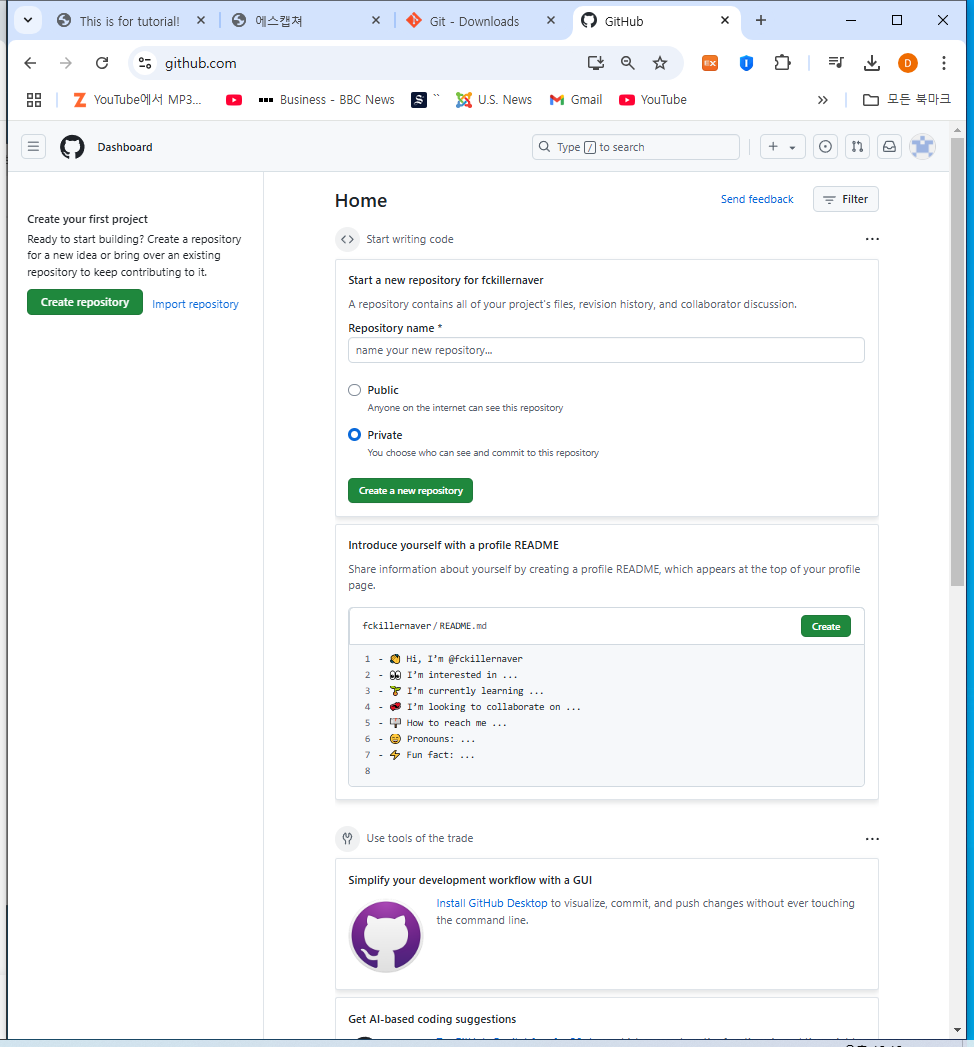
Task: Click the site information icon in address bar
Action: (145, 63)
